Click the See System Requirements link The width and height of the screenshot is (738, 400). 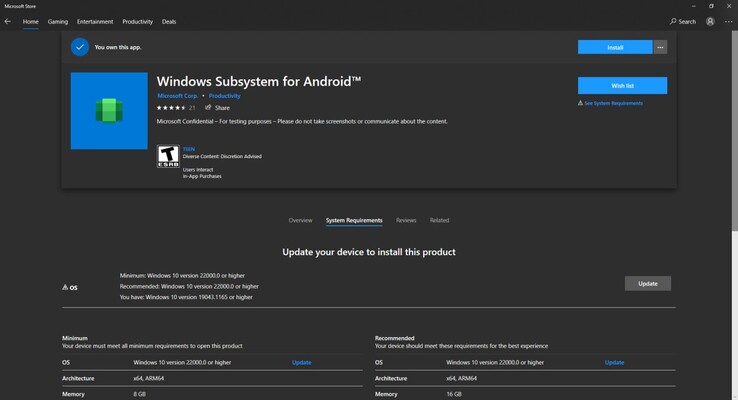tap(613, 103)
